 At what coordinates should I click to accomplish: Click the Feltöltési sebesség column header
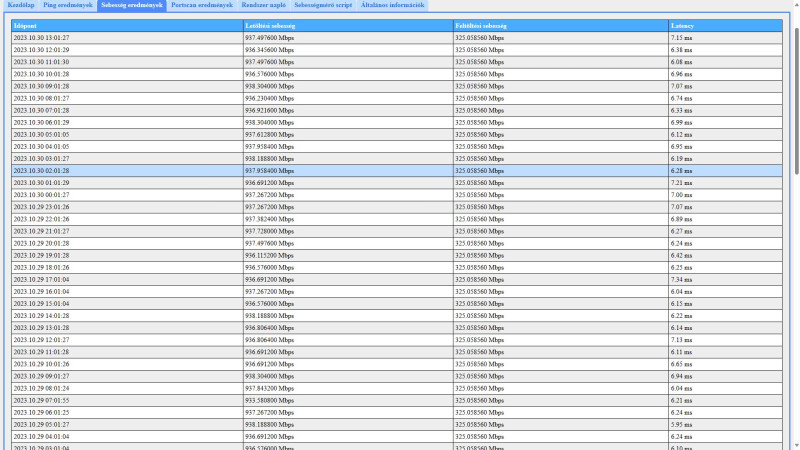tap(561, 26)
